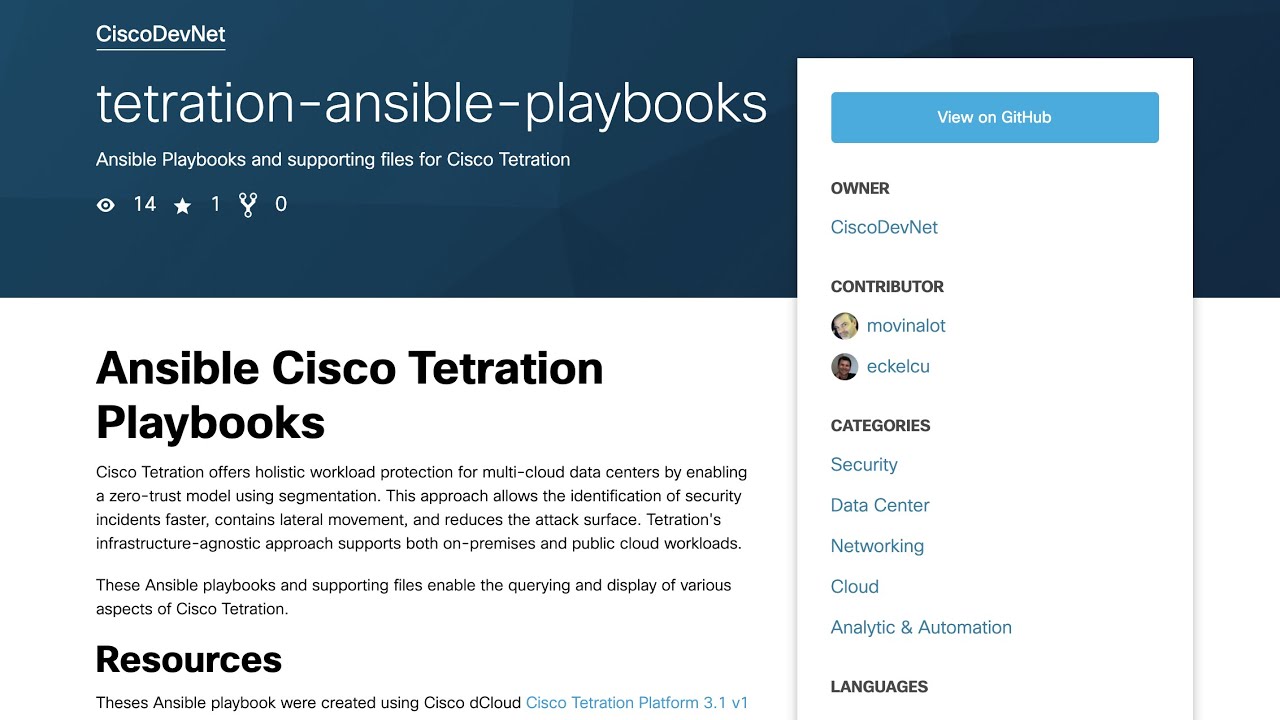Open movinalot's avatar image
The height and width of the screenshot is (720, 1280).
pyautogui.click(x=844, y=326)
